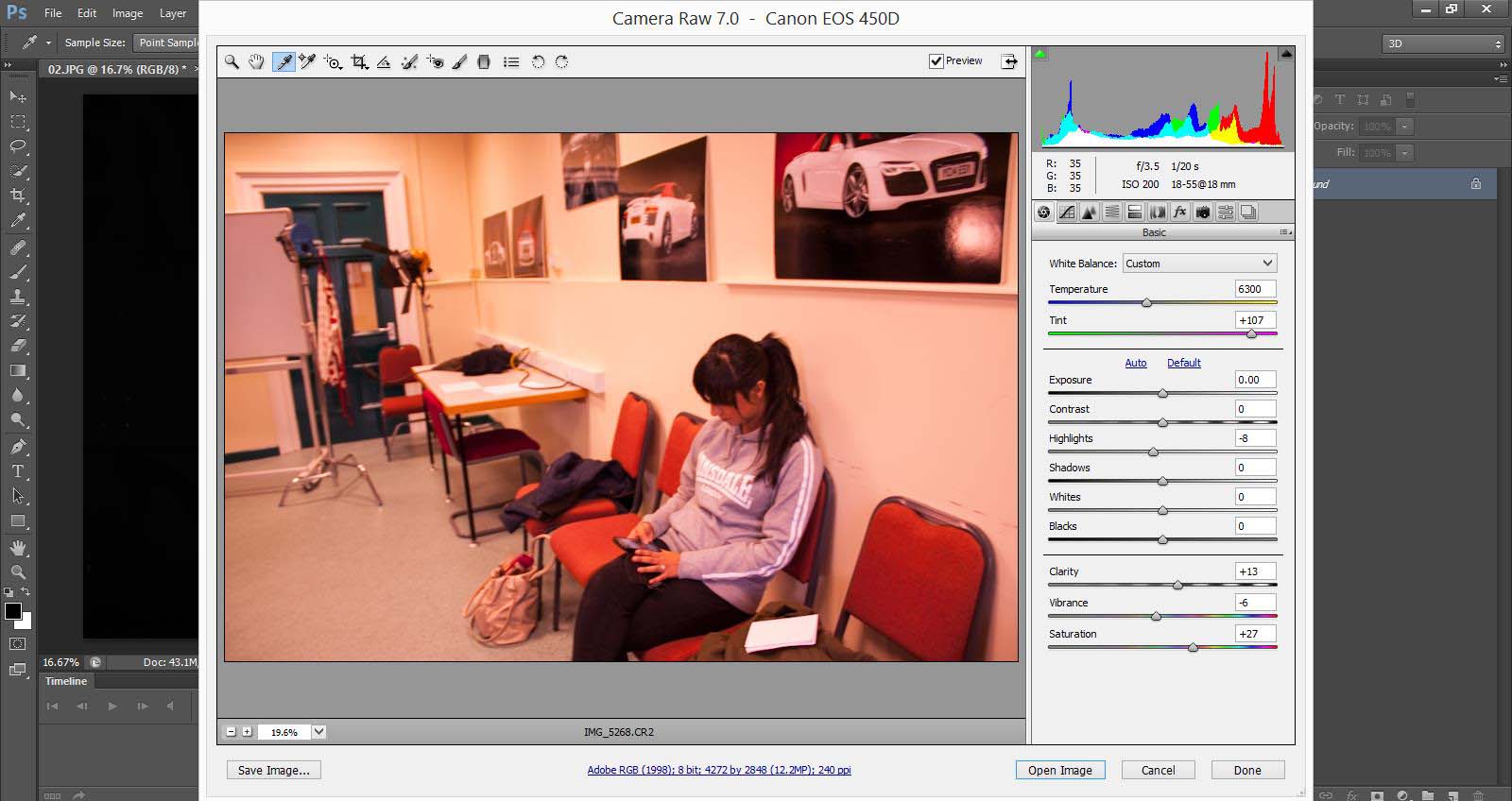
Task: Open the Layer menu
Action: coord(173,13)
